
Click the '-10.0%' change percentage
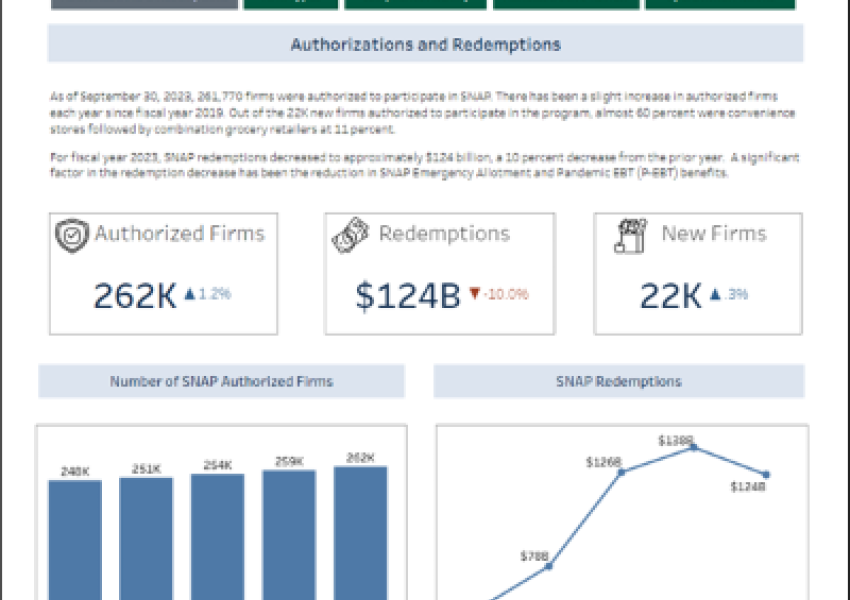click(506, 294)
